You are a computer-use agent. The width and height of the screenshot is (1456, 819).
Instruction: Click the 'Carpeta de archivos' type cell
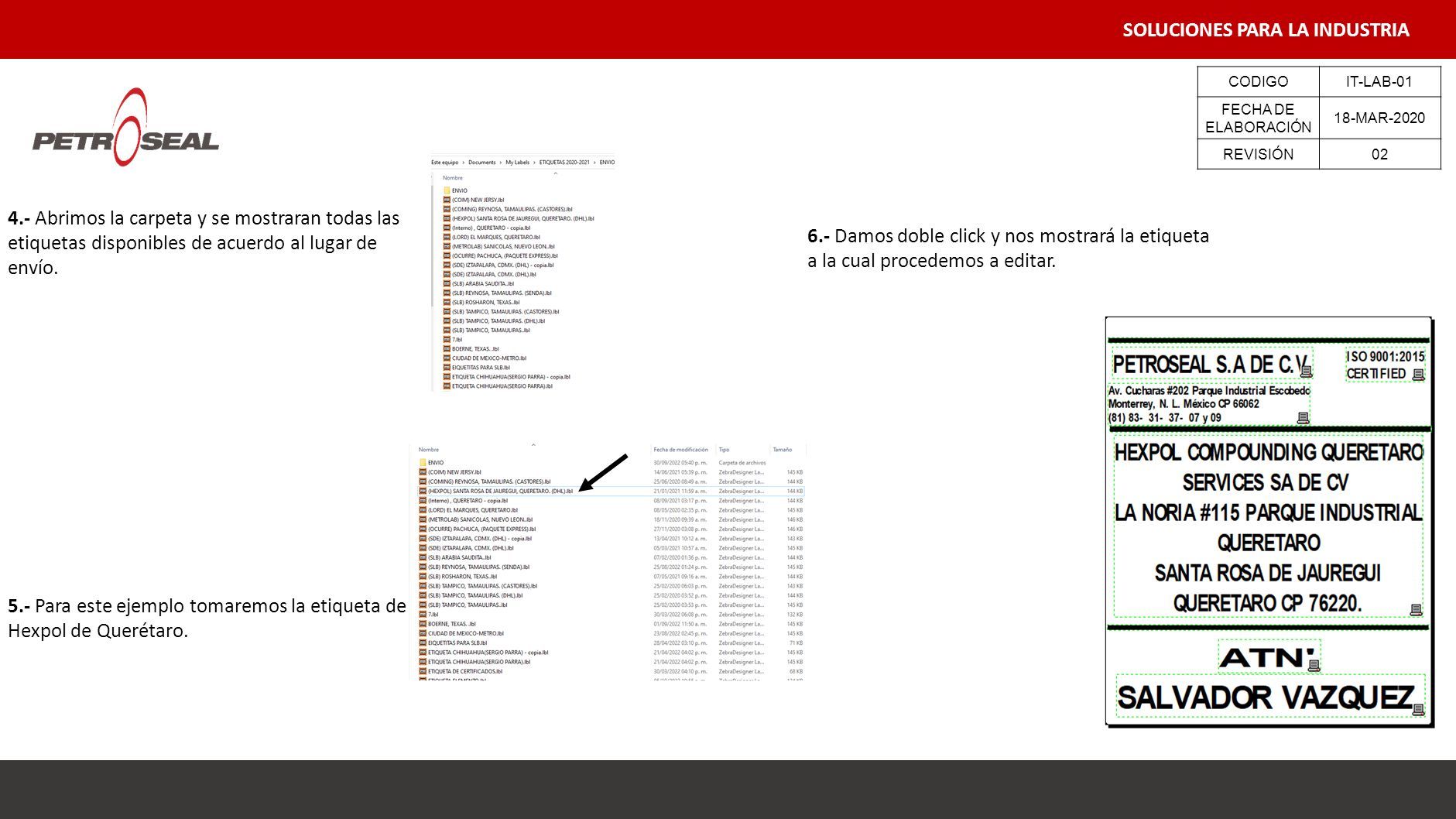[742, 463]
